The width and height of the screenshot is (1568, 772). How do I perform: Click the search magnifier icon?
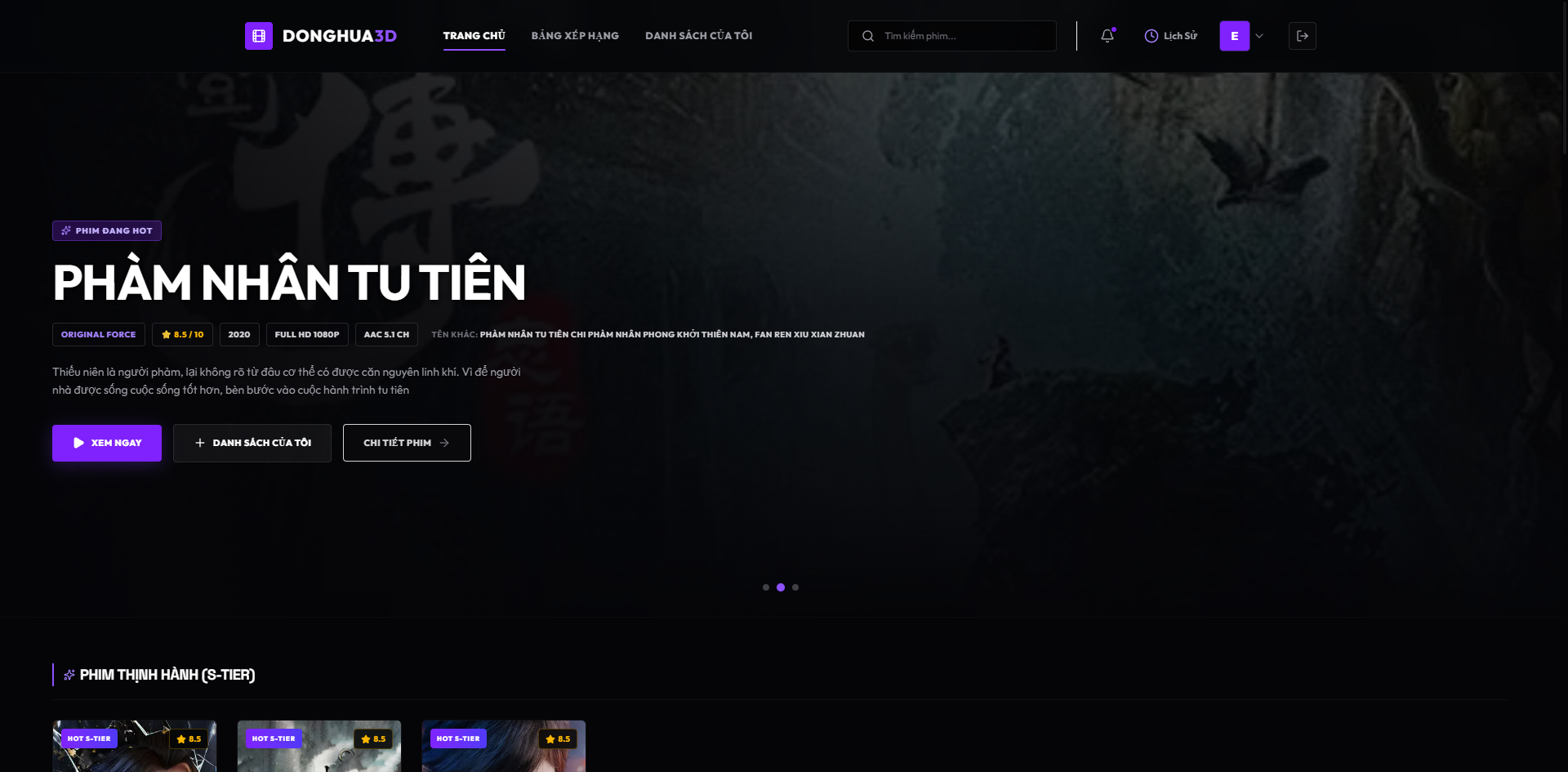868,36
